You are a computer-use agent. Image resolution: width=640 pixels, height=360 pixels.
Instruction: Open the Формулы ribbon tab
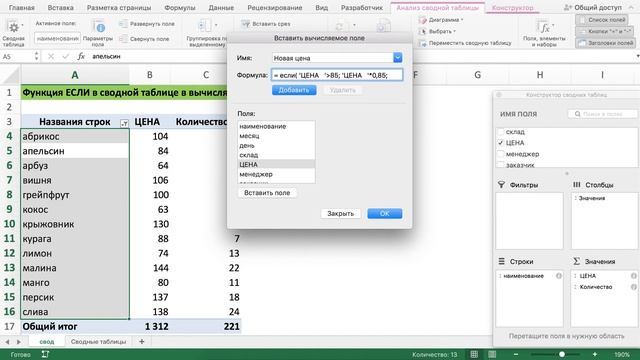(x=180, y=8)
